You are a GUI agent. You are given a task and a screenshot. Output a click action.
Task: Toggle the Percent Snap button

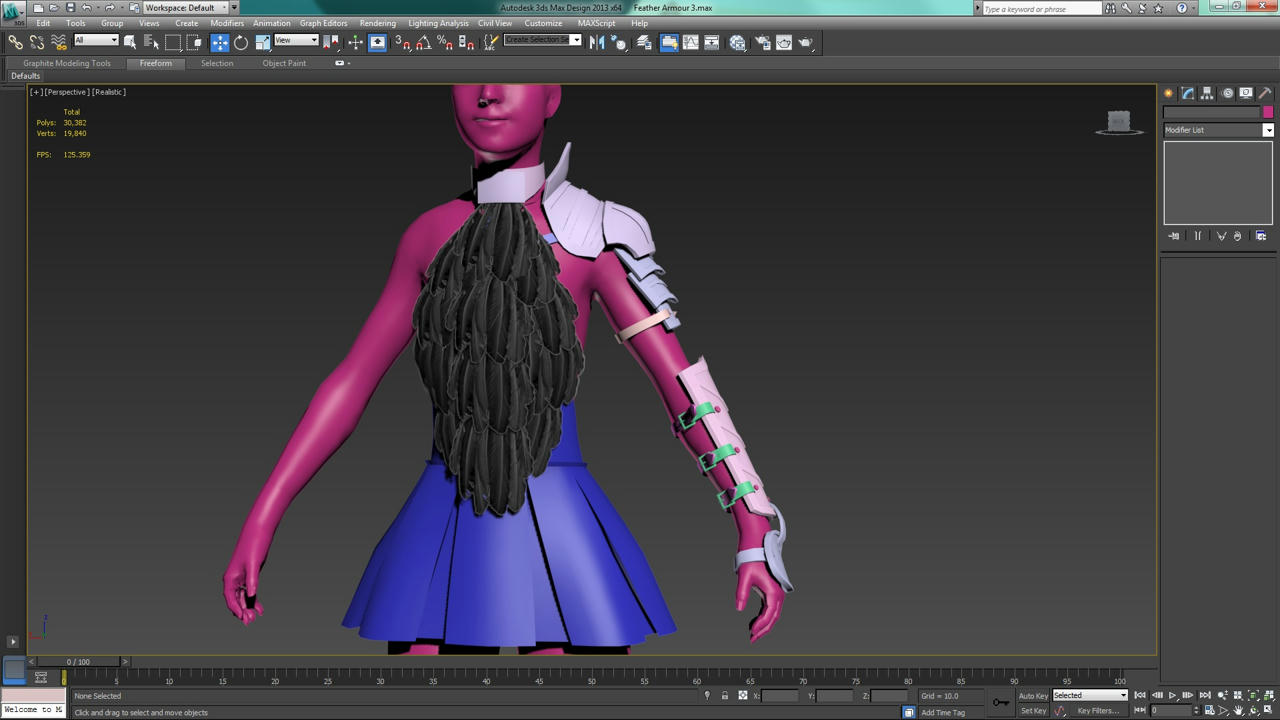point(445,42)
